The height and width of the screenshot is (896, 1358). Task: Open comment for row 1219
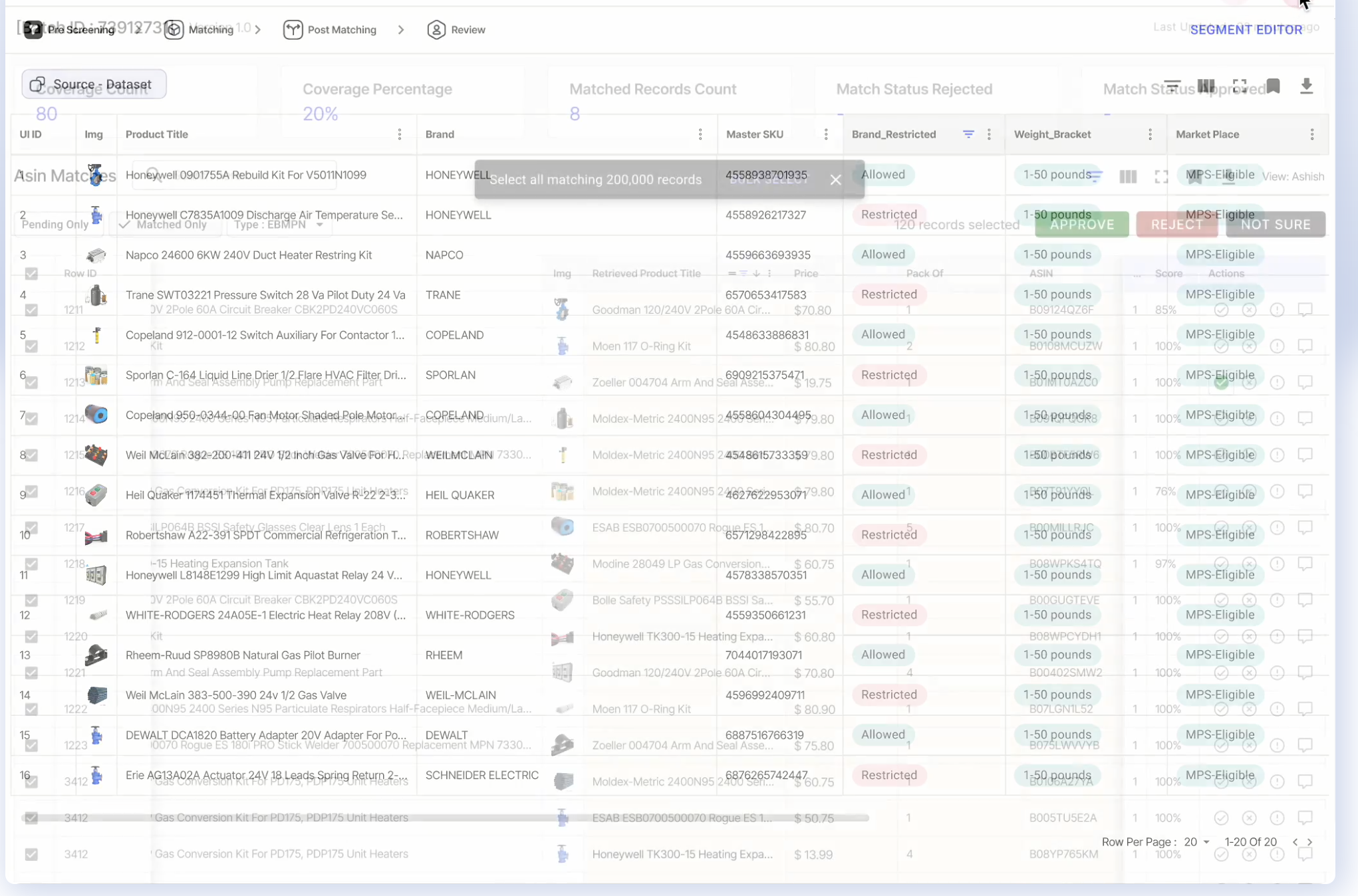pos(1305,600)
